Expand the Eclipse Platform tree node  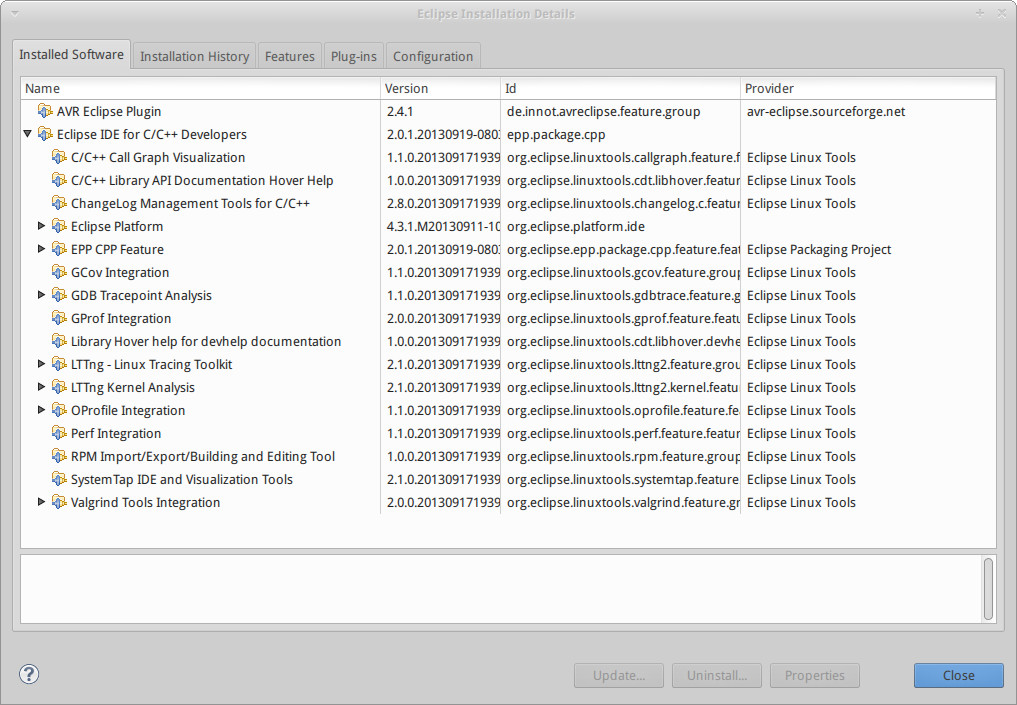tap(42, 226)
